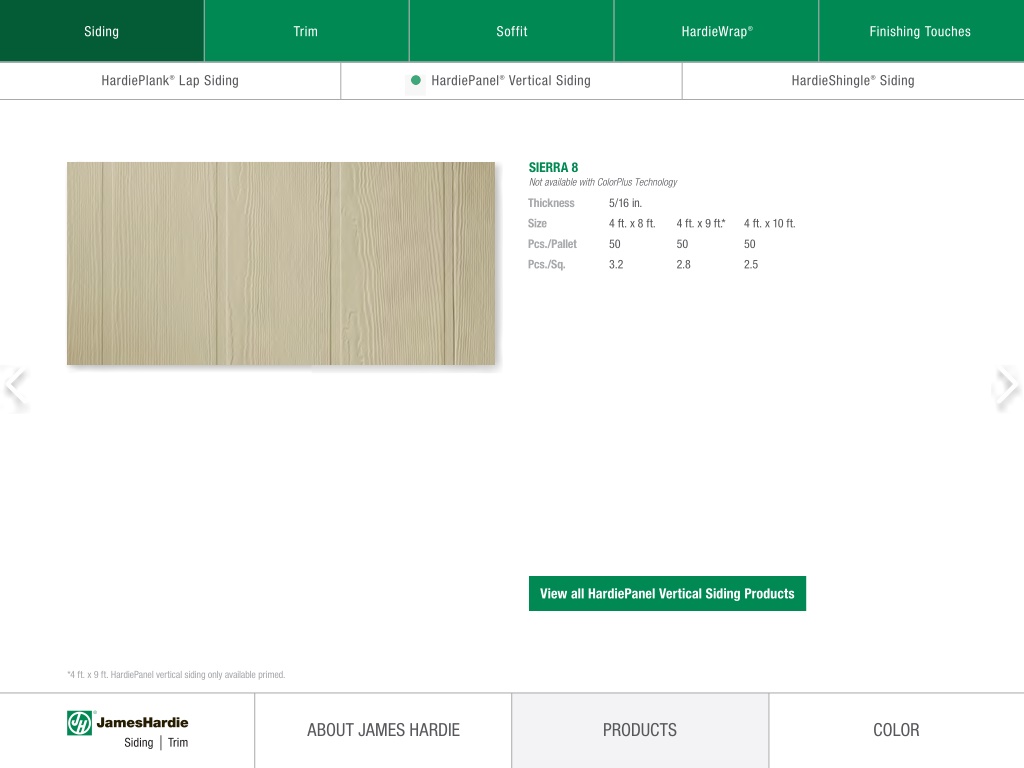Open the Products section
This screenshot has width=1024, height=768.
click(x=640, y=730)
